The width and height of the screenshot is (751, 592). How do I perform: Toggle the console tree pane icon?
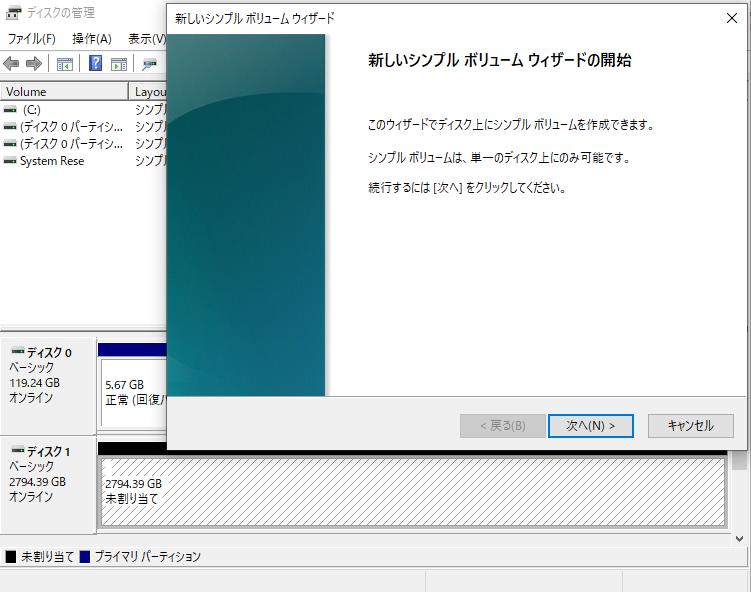click(65, 64)
